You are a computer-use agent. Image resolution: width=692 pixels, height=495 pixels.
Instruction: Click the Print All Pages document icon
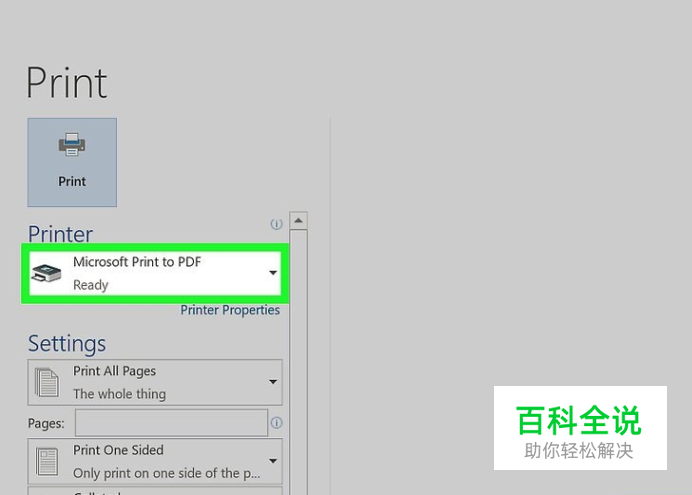click(47, 382)
